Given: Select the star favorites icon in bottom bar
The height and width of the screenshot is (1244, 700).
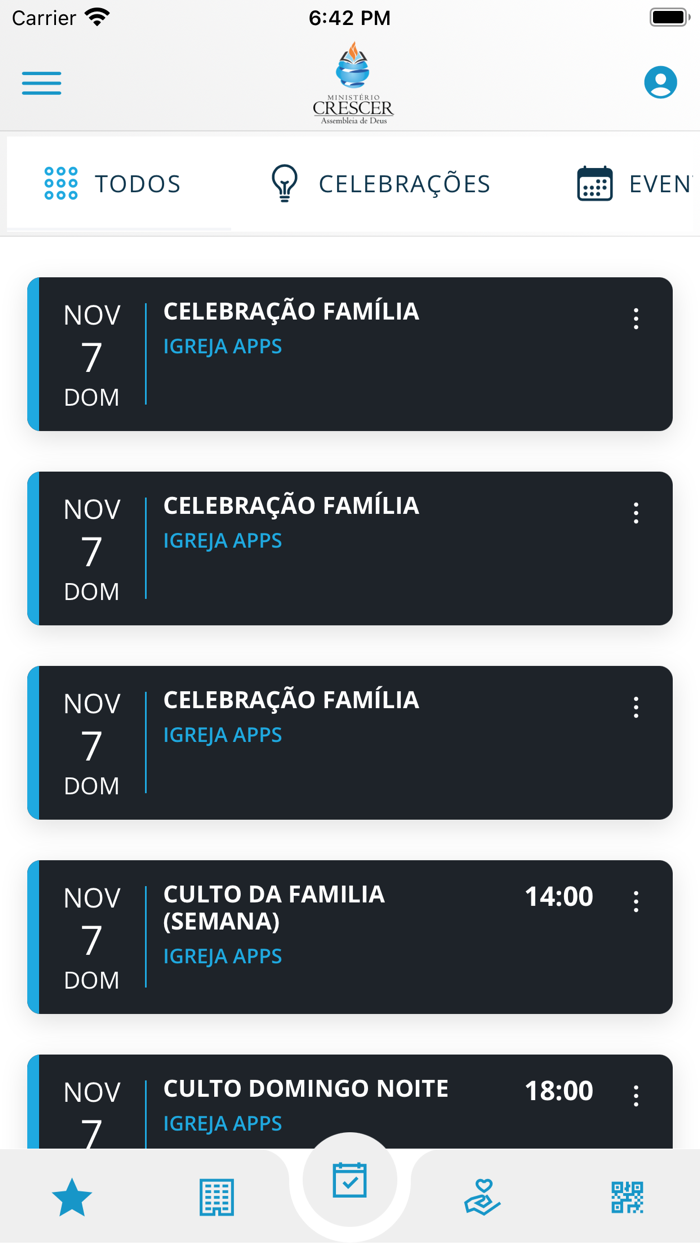Looking at the screenshot, I should (71, 1196).
